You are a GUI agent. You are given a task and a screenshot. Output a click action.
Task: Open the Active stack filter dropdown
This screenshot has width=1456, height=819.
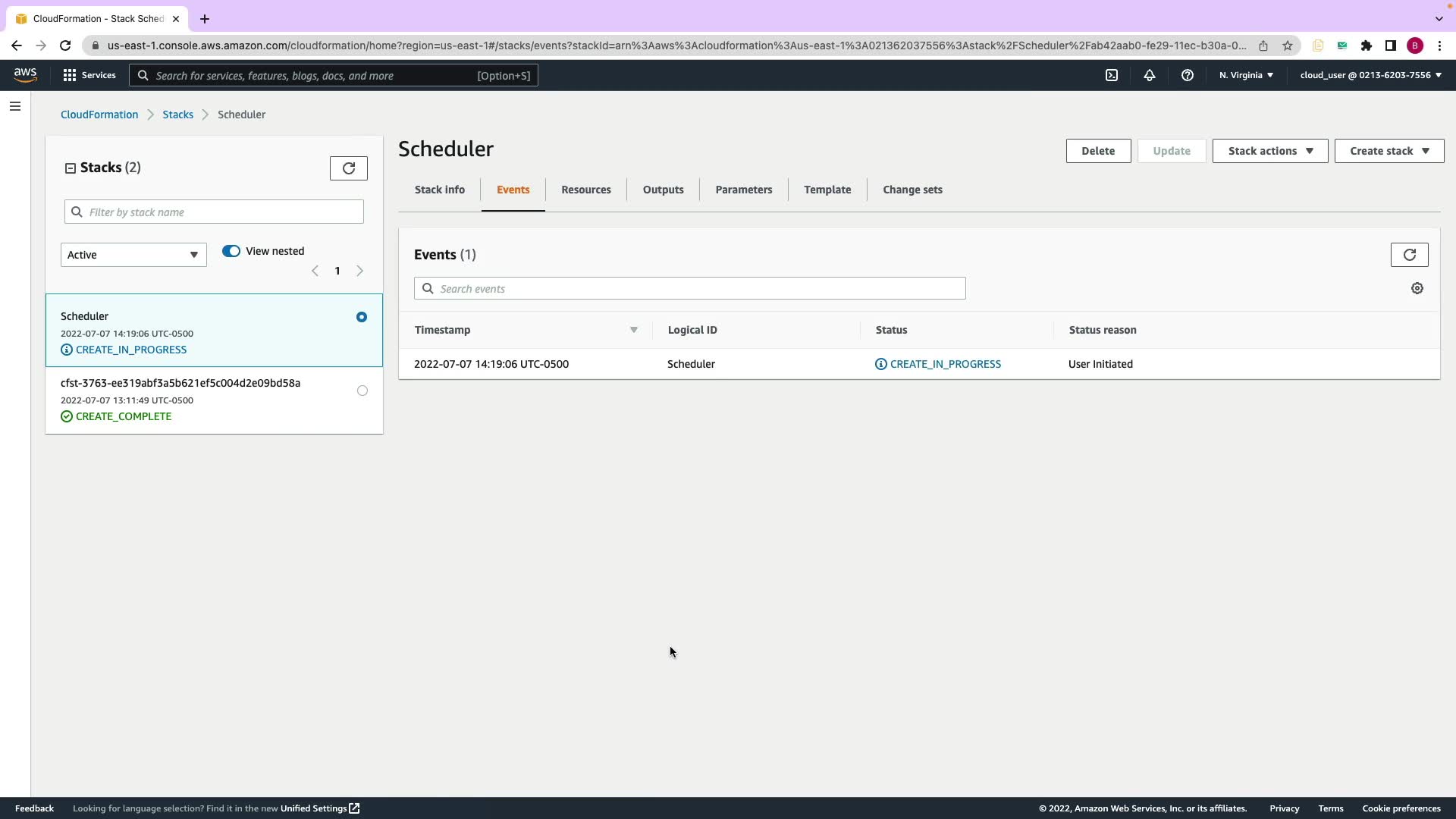tap(133, 255)
